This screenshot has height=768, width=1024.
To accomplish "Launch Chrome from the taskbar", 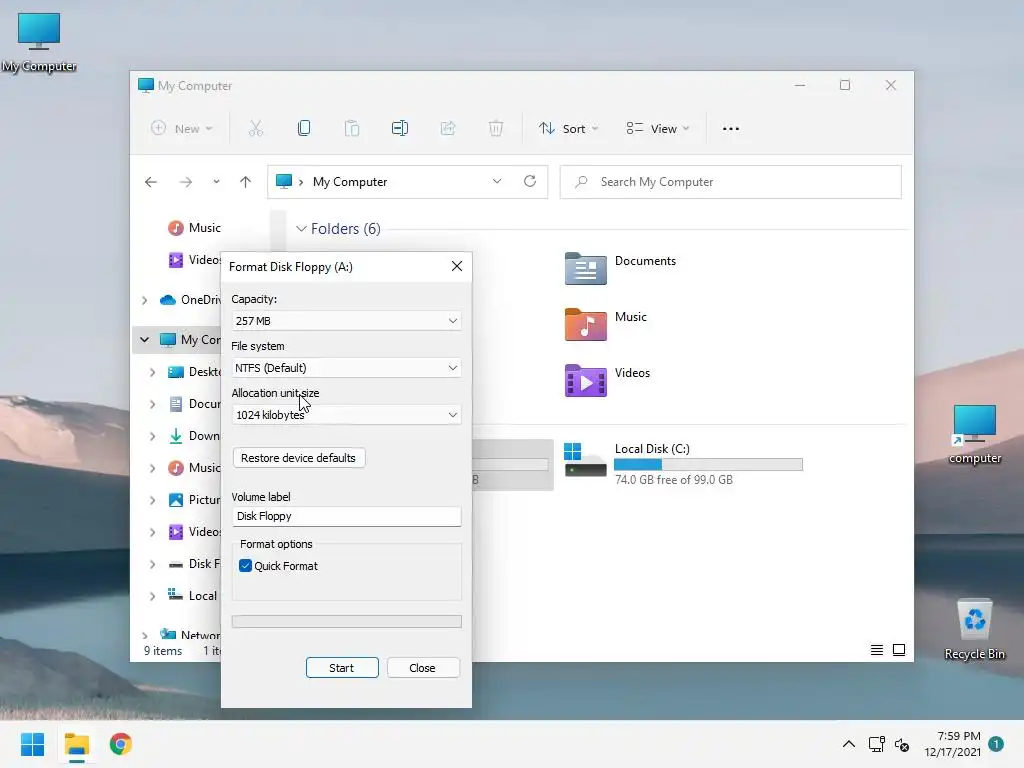I will pyautogui.click(x=121, y=744).
